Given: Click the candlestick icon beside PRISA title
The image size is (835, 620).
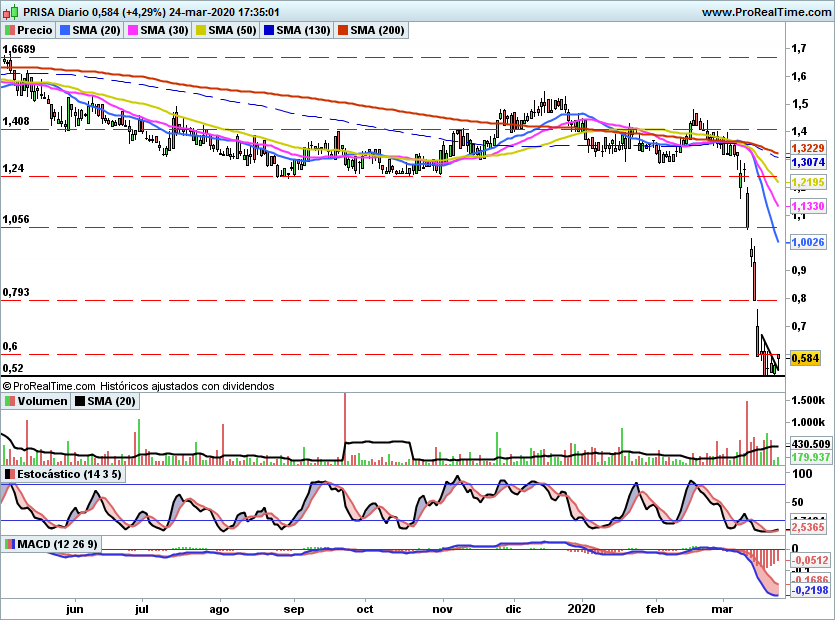Looking at the screenshot, I should point(10,12).
